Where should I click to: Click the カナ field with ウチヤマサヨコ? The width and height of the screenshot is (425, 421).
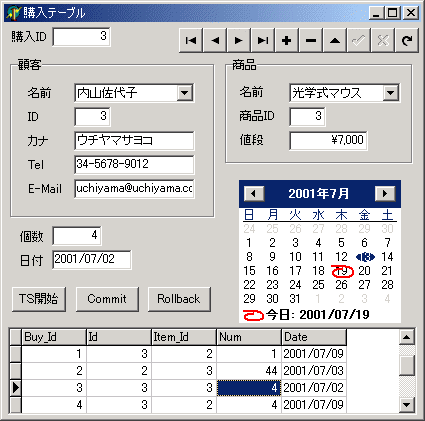tap(134, 140)
